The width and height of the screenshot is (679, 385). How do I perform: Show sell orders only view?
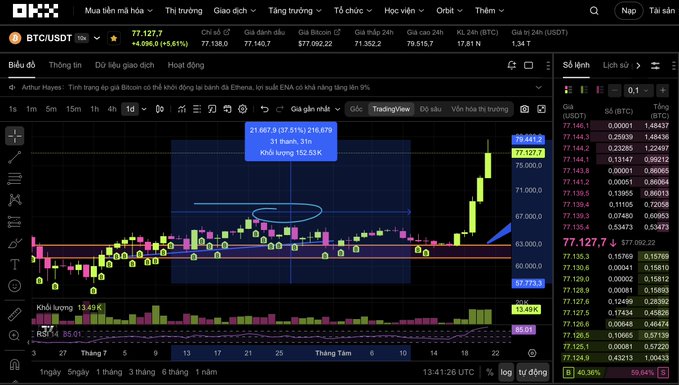pyautogui.click(x=600, y=90)
